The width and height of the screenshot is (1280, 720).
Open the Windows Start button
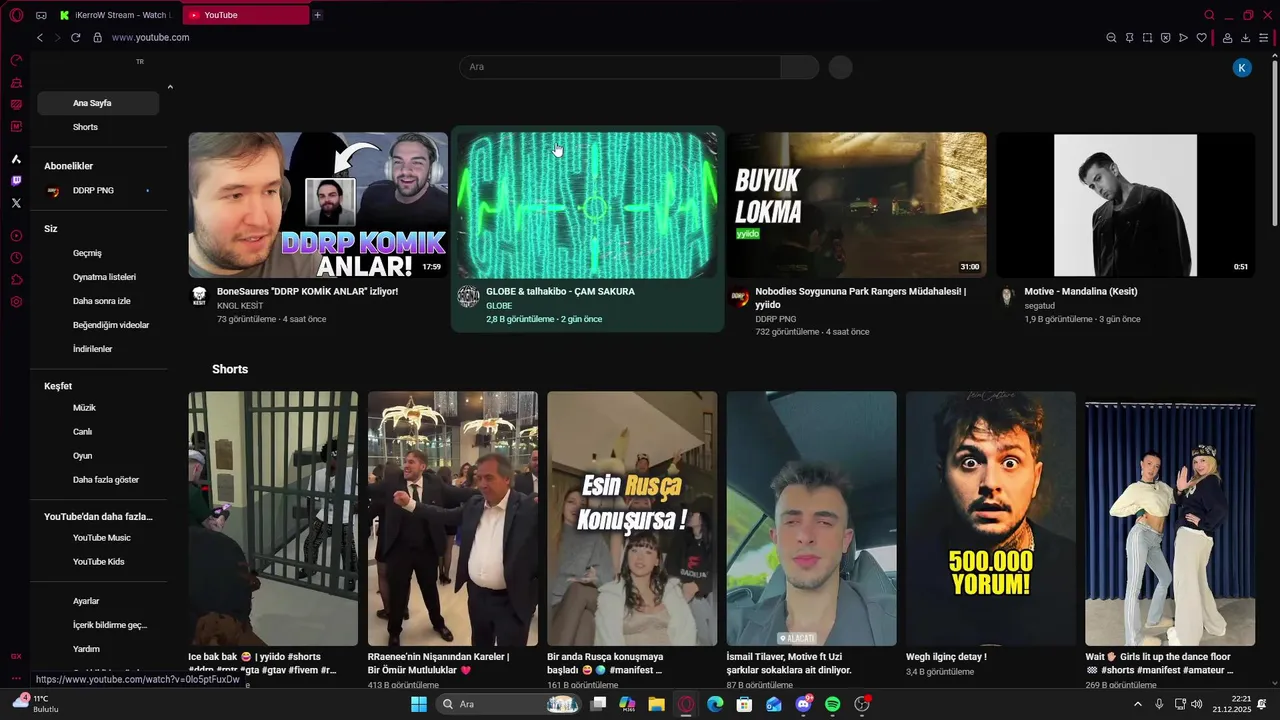click(419, 704)
